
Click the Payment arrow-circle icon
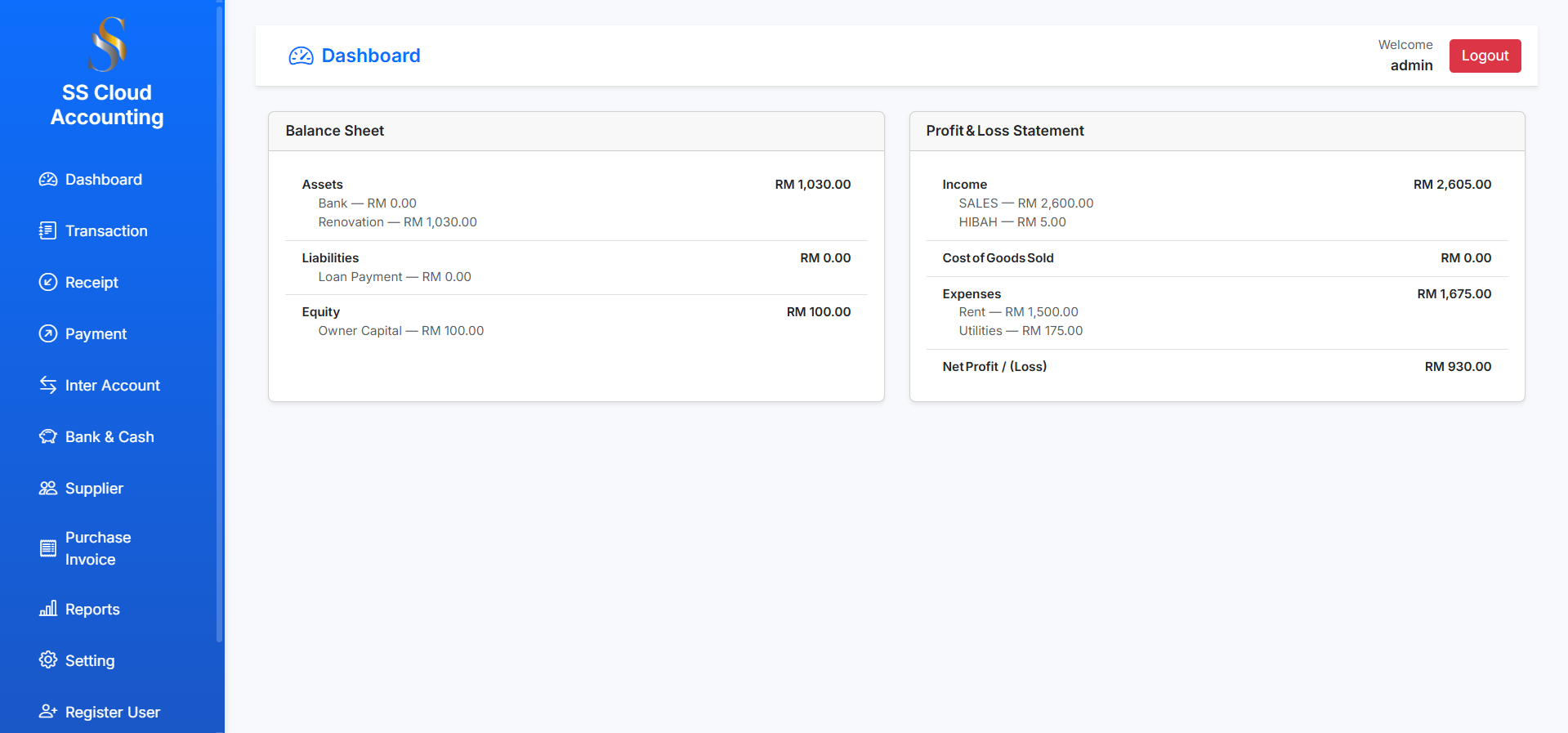click(x=48, y=334)
